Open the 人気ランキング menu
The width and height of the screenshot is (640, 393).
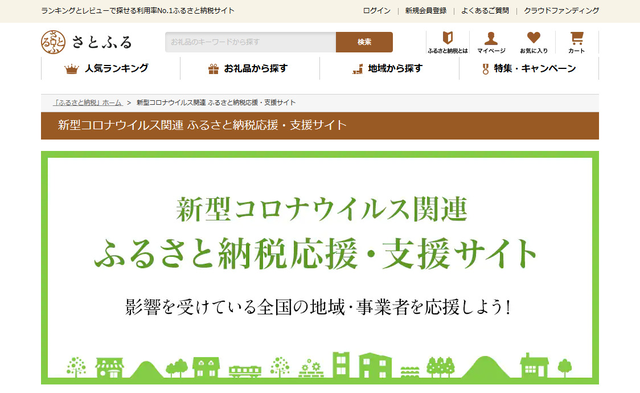[x=111, y=69]
